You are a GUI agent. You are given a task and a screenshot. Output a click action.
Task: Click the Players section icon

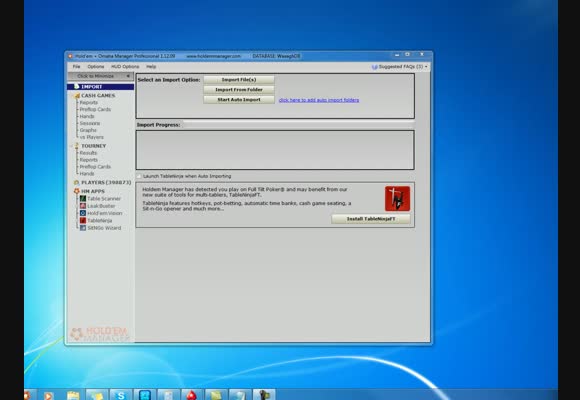point(77,182)
